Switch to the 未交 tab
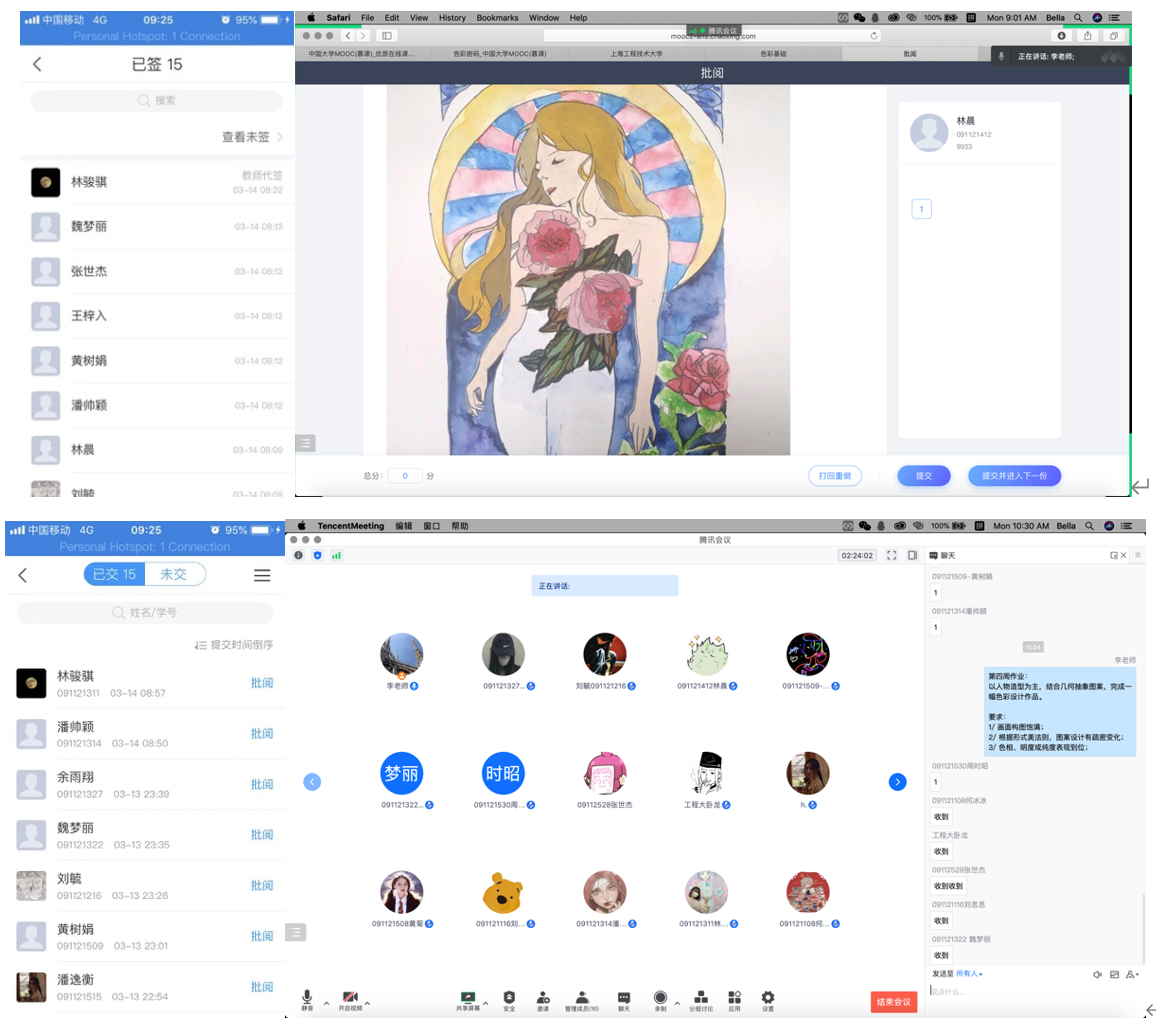 (x=175, y=574)
